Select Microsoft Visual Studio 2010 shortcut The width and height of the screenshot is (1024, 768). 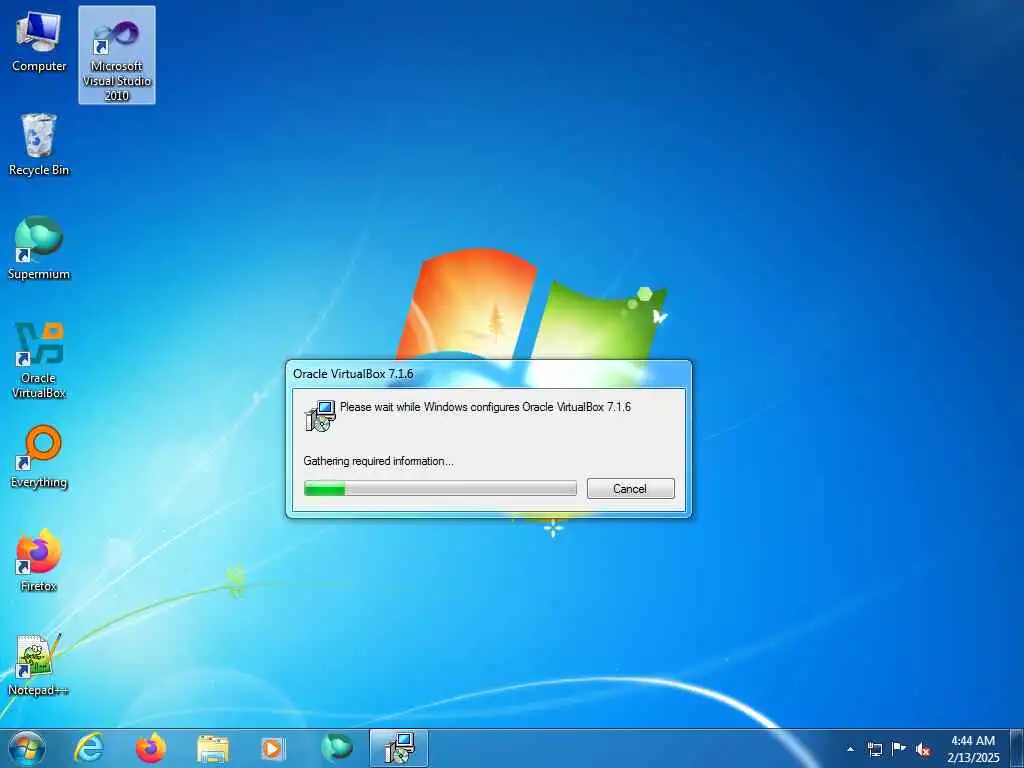click(x=117, y=56)
